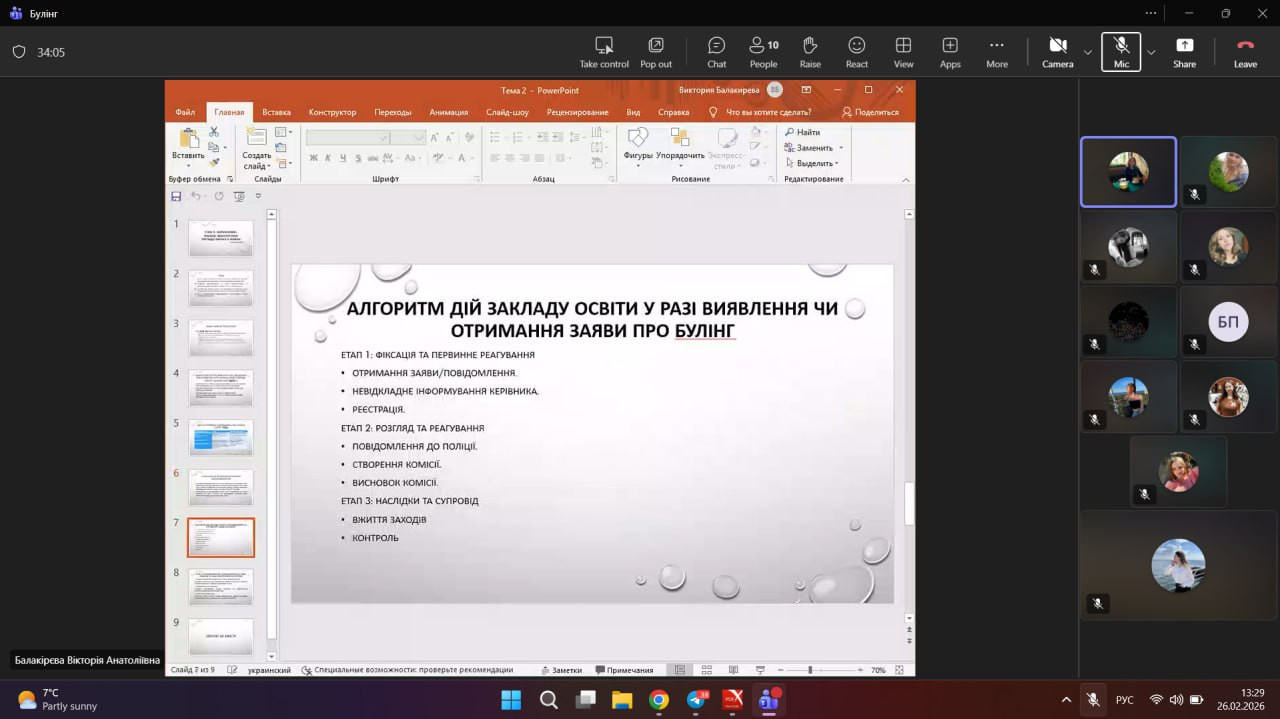Turn on the Camera
The height and width of the screenshot is (719, 1280).
[1057, 52]
